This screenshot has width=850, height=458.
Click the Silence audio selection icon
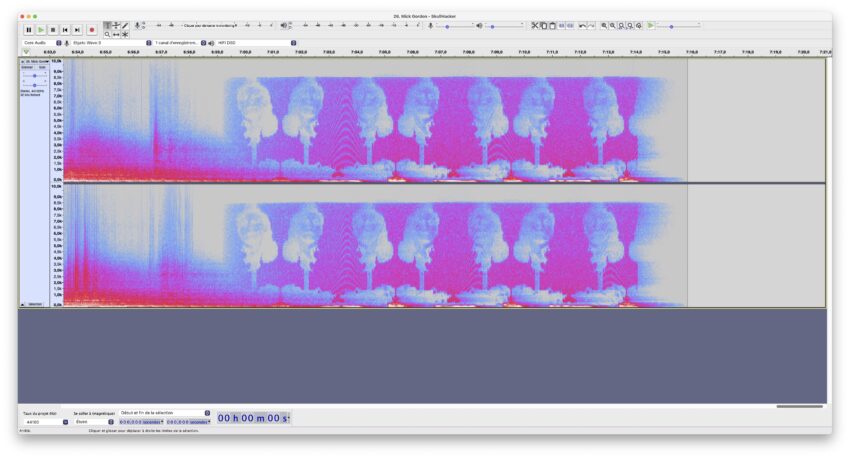pyautogui.click(x=570, y=25)
